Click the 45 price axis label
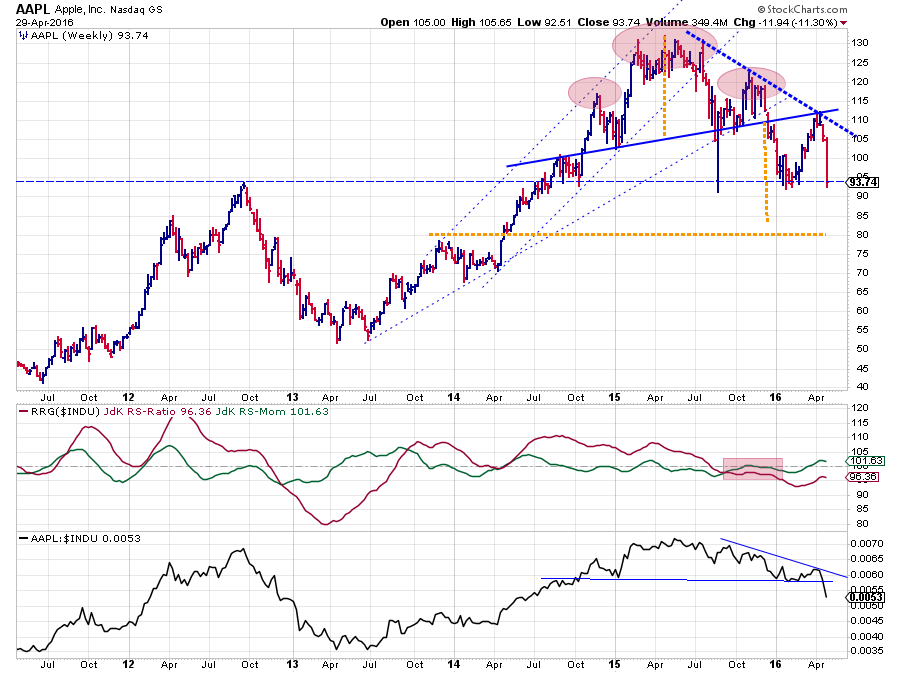Screen dimensions: 900x673 (x=862, y=368)
